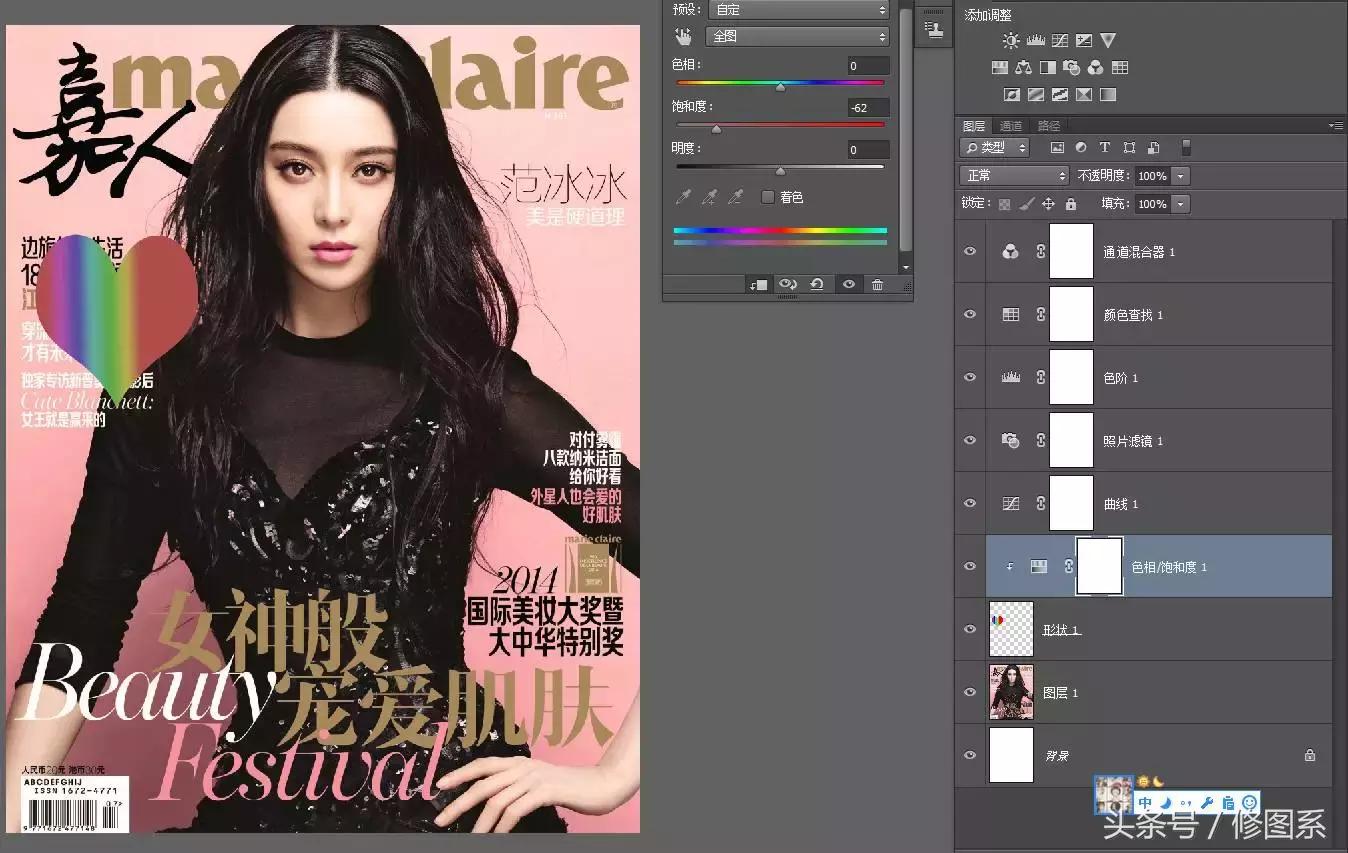Select the Color Balance scales icon

[1024, 67]
